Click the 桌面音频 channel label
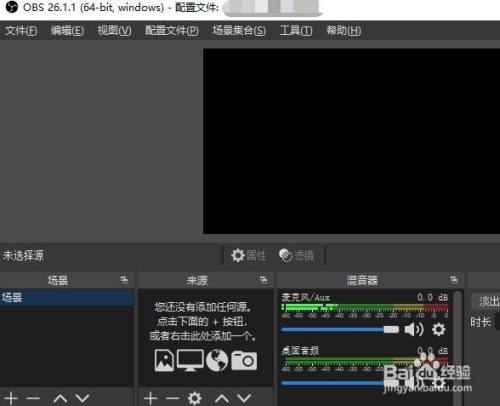The height and width of the screenshot is (406, 500). click(x=300, y=351)
